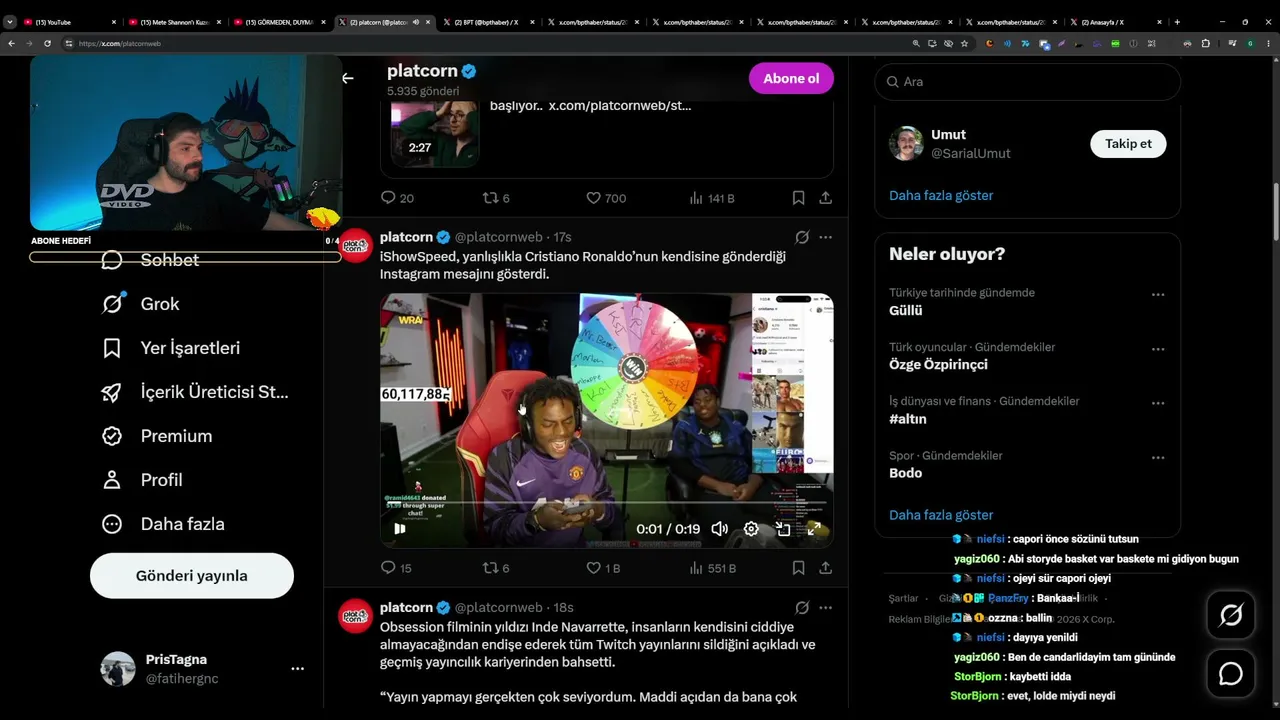The width and height of the screenshot is (1280, 720).
Task: Click the browser back arrow
Action: pyautogui.click(x=11, y=44)
